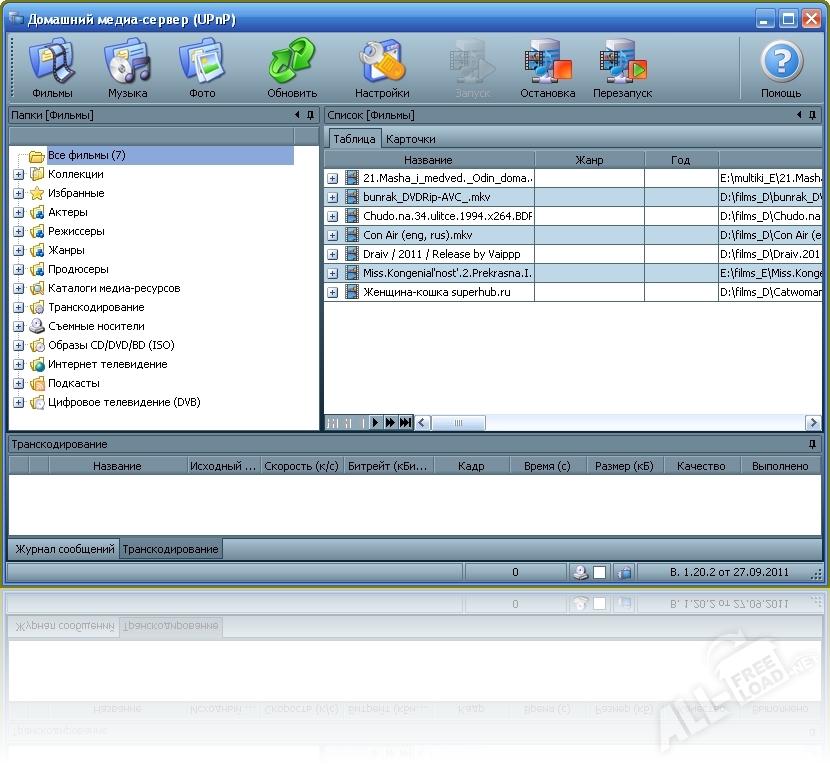Restart the server via Перезапуск
The width and height of the screenshot is (830, 764).
(x=622, y=69)
